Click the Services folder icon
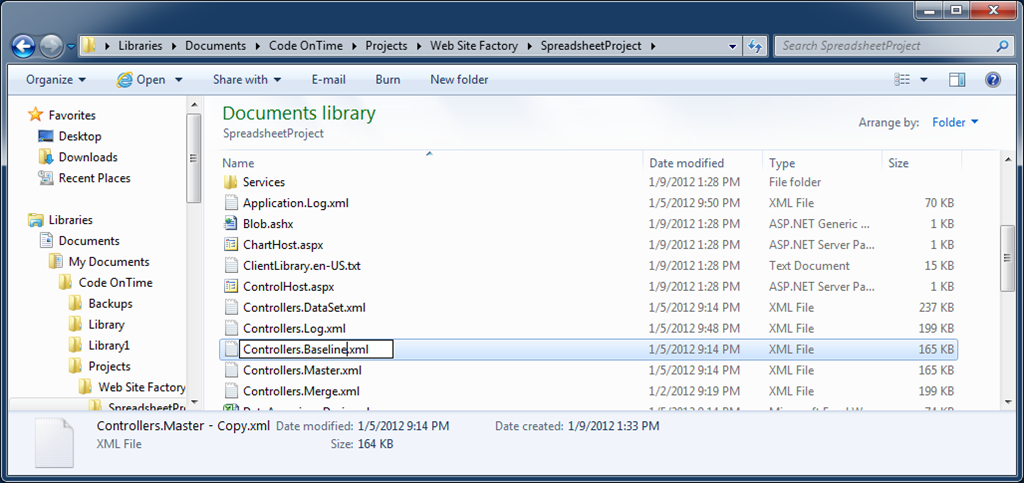Screen dimensions: 1024x483 coord(229,182)
